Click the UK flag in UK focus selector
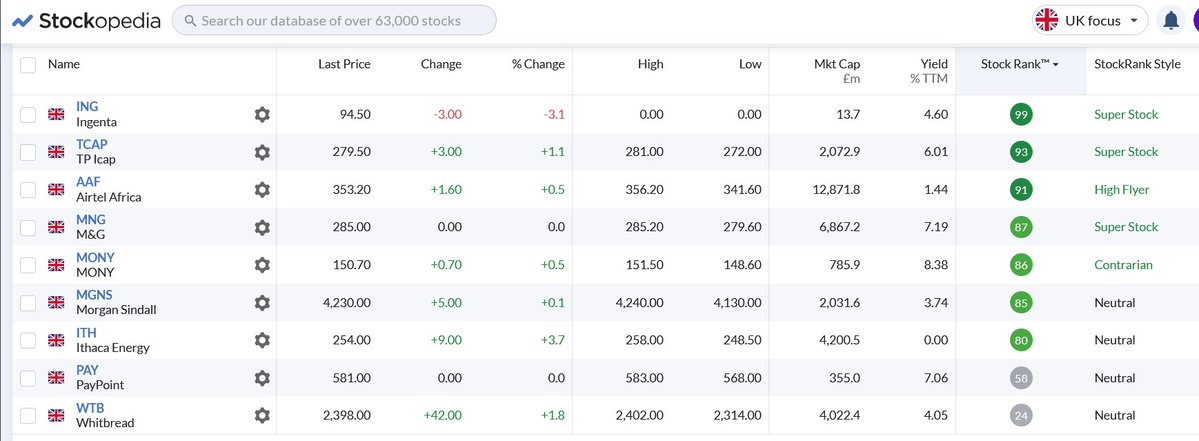 coord(1046,21)
